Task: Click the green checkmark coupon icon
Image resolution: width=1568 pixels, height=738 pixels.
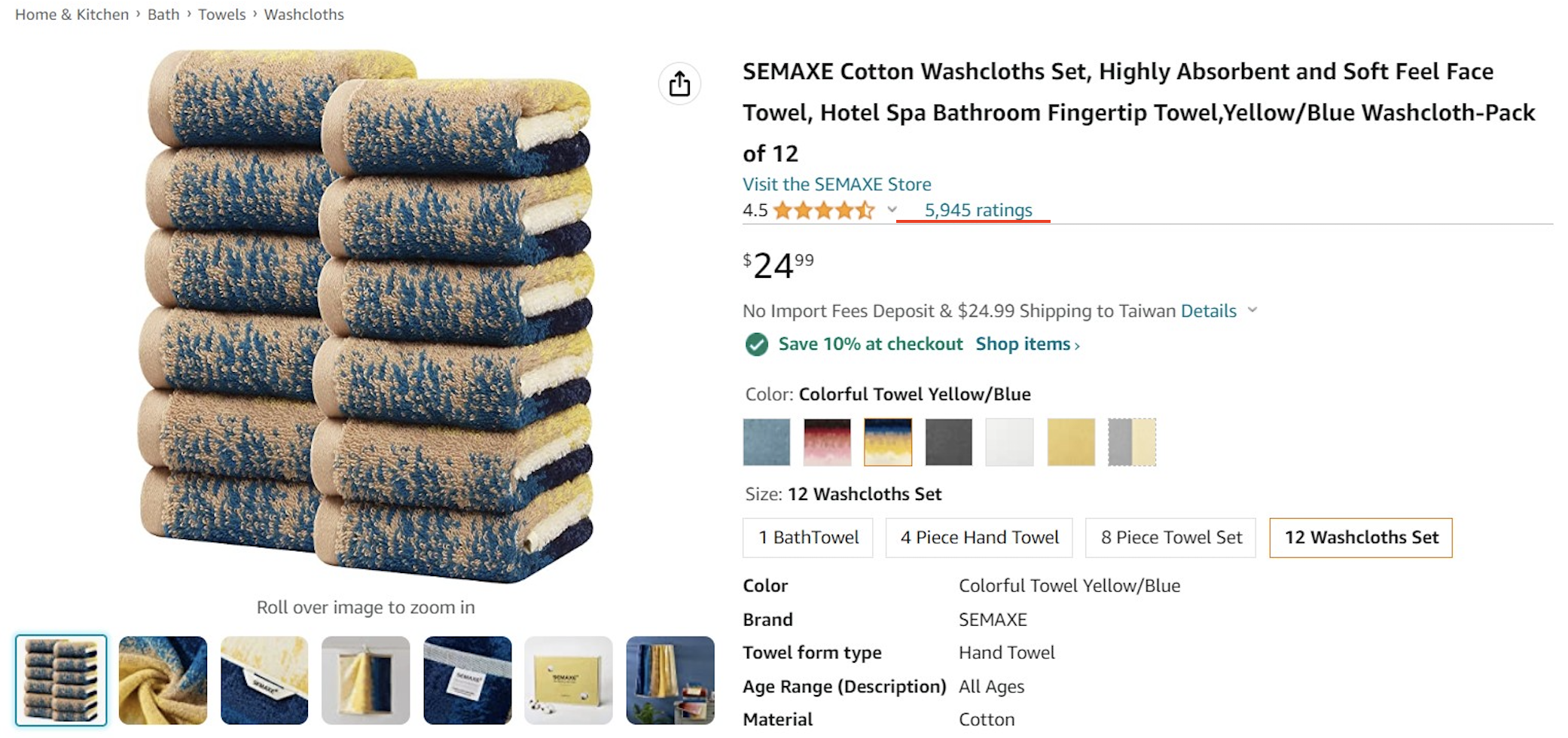Action: click(756, 345)
